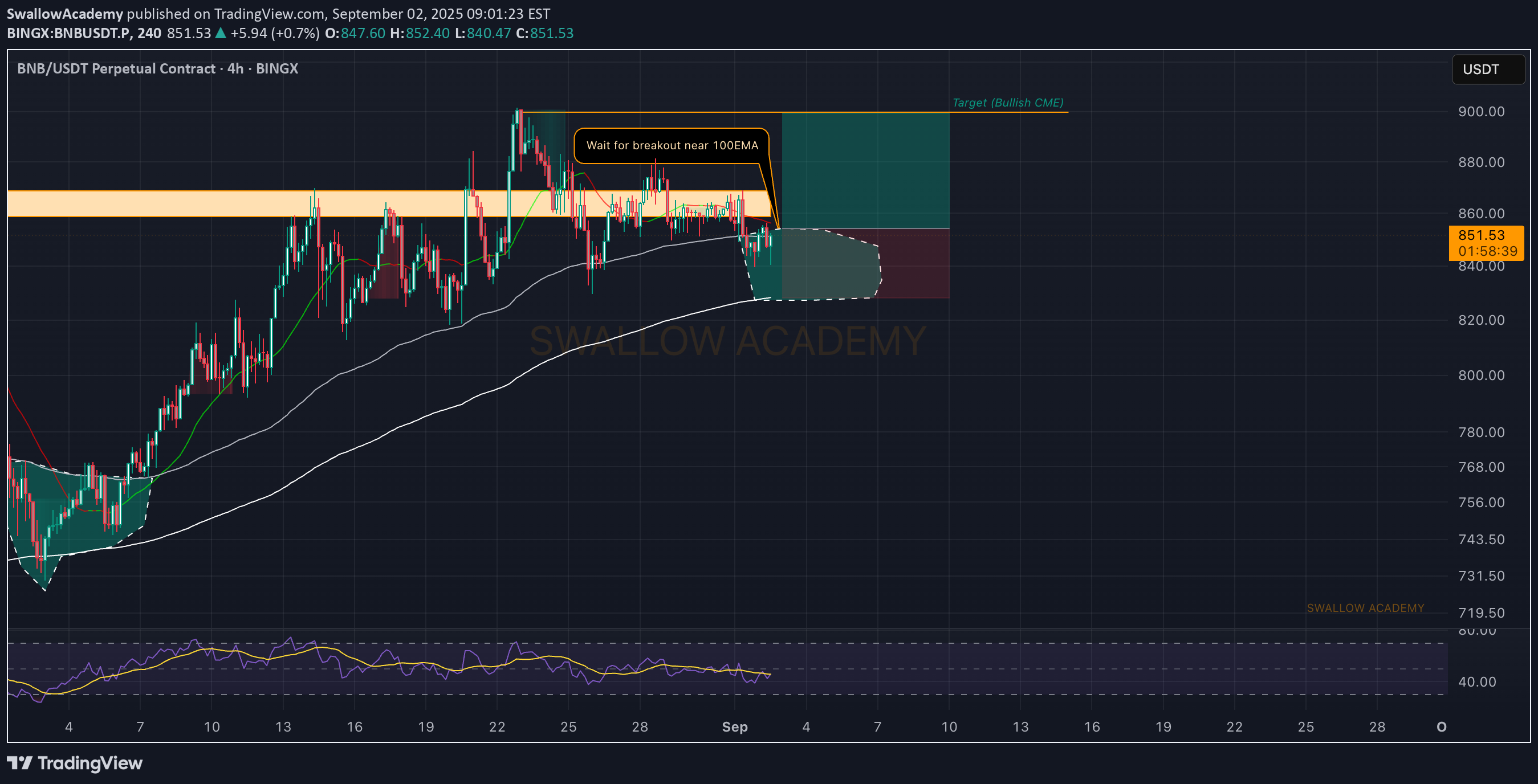Click the L:840.47 low value

click(483, 33)
